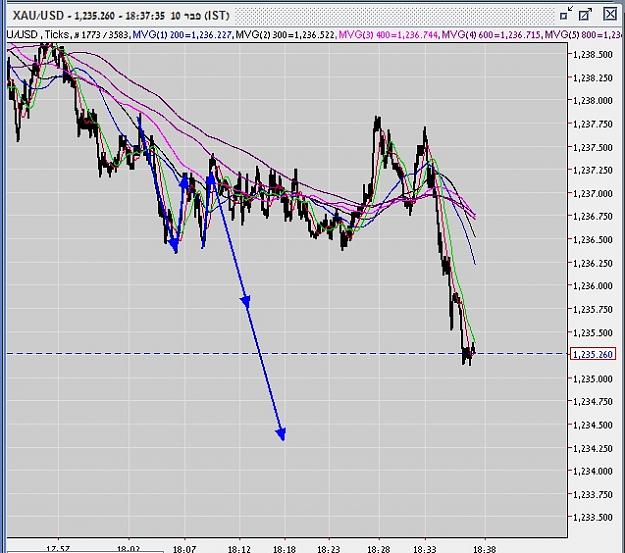Click the 1,234.000 price axis label

pos(593,471)
